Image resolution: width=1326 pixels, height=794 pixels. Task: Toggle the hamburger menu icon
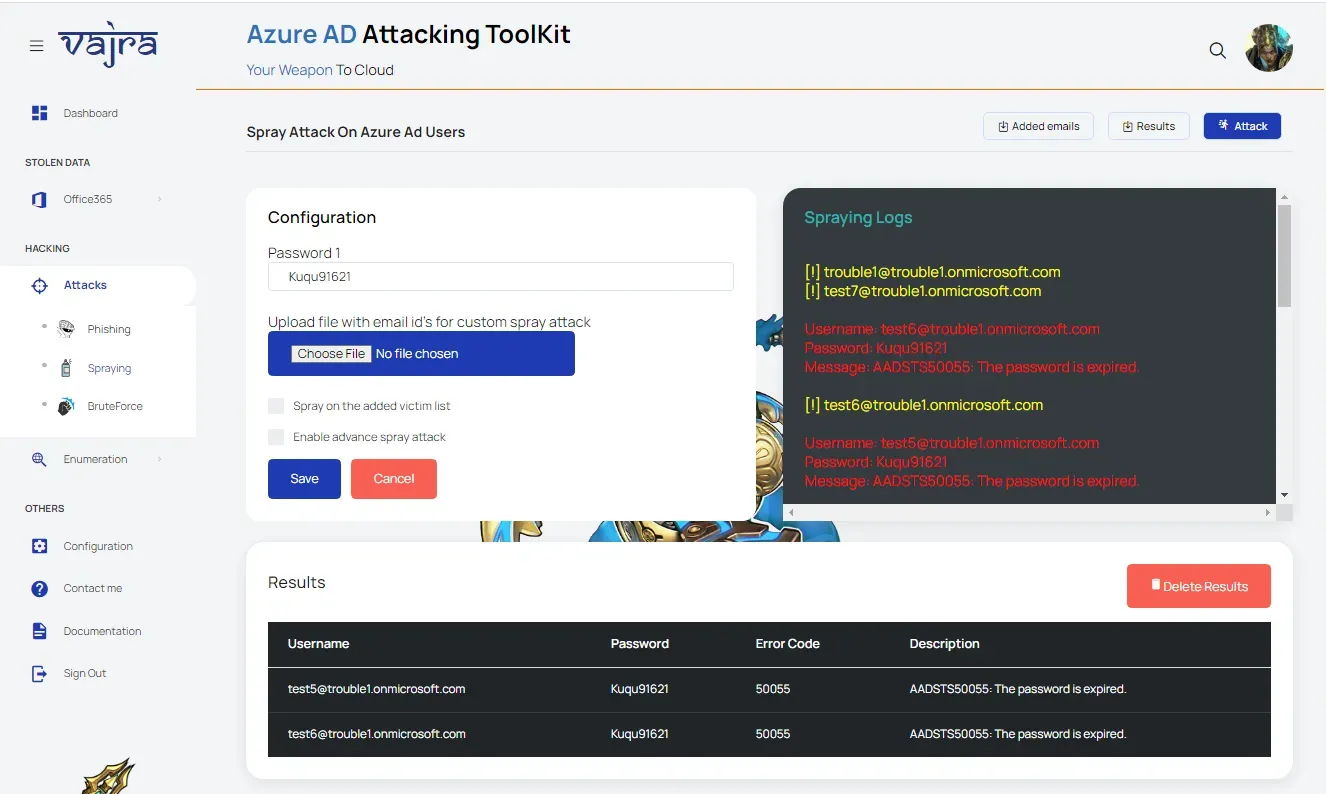click(x=36, y=46)
